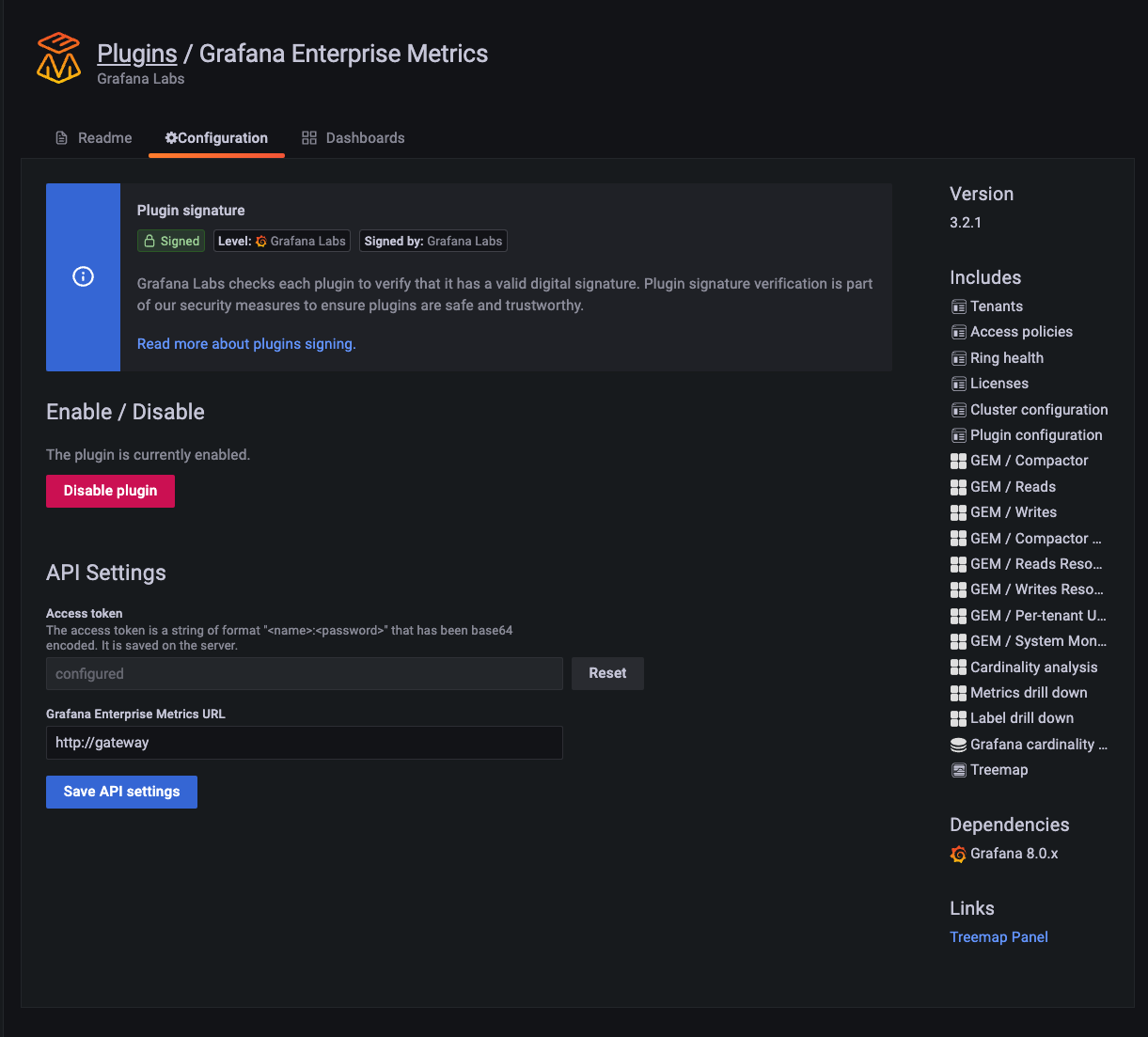
Task: Click the Tenants icon under Includes
Action: click(x=958, y=306)
